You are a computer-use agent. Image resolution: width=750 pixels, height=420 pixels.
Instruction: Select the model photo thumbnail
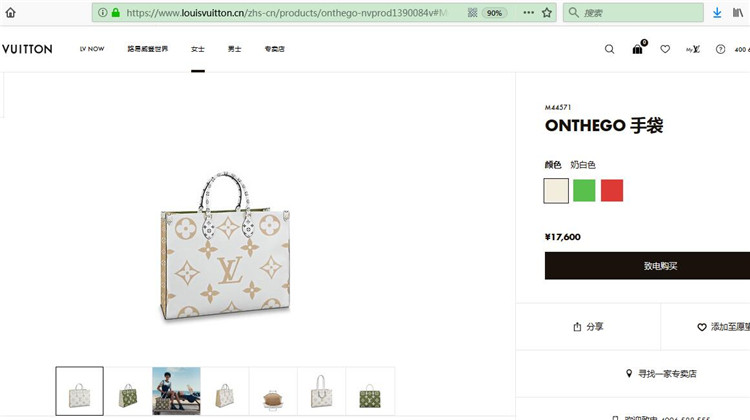176,391
